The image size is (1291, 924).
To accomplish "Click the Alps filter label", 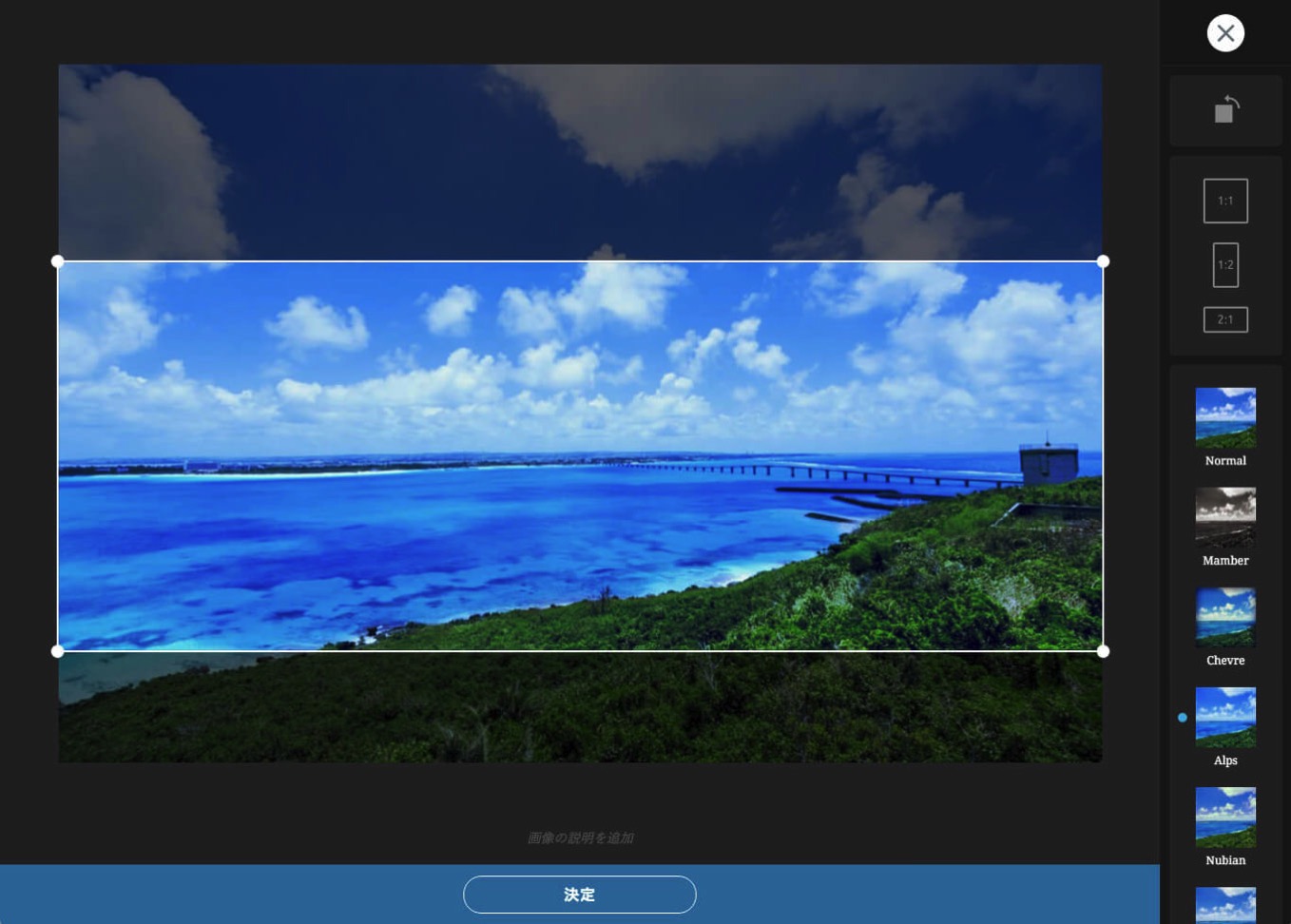I will (x=1225, y=760).
